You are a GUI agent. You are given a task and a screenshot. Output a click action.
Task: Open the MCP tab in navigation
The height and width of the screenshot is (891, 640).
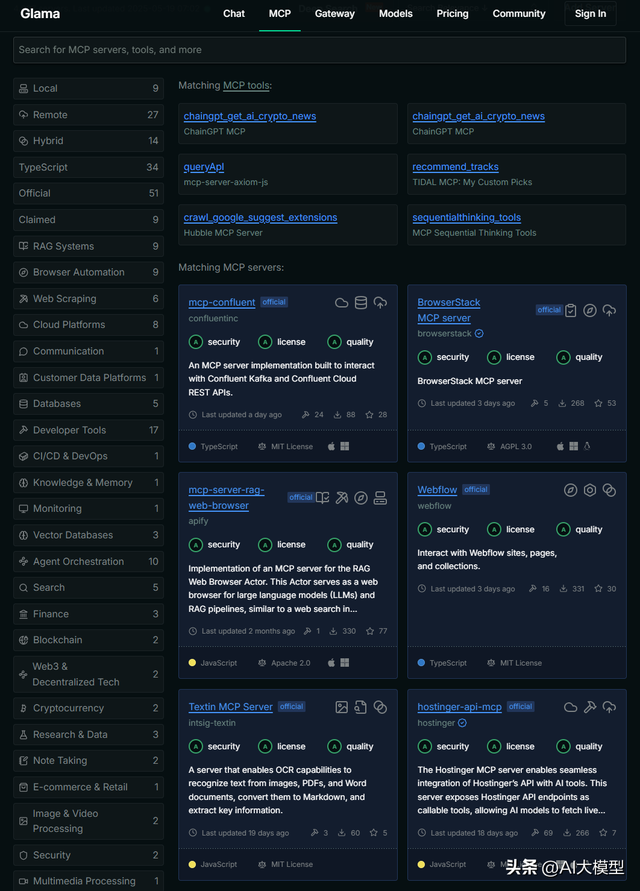[x=280, y=14]
